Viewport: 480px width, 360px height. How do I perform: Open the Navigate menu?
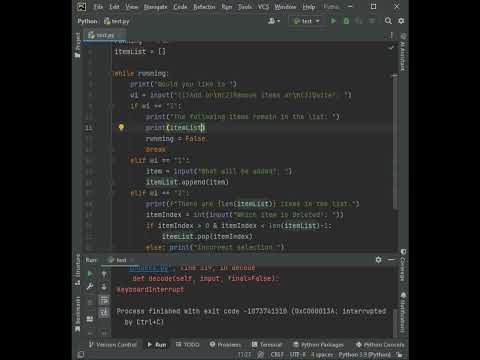pos(155,7)
